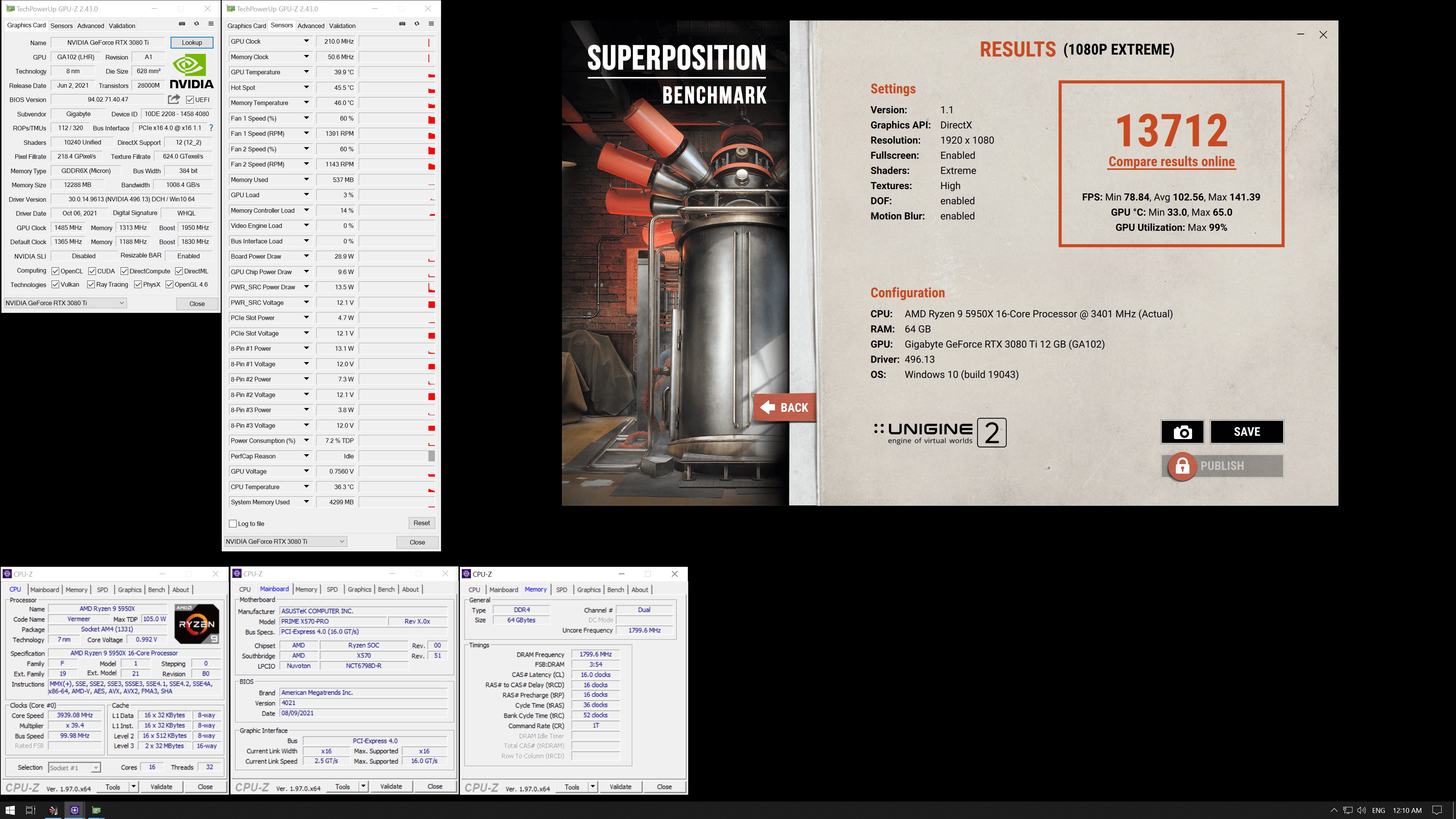Click Compare results online link
This screenshot has width=1456, height=819.
[1171, 162]
